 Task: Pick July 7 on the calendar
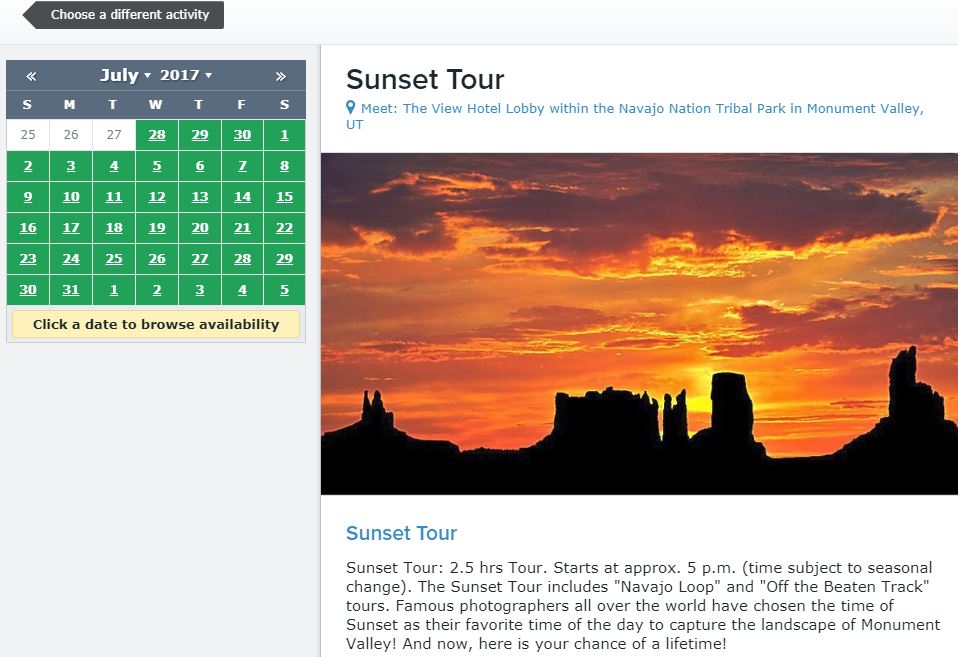[243, 166]
